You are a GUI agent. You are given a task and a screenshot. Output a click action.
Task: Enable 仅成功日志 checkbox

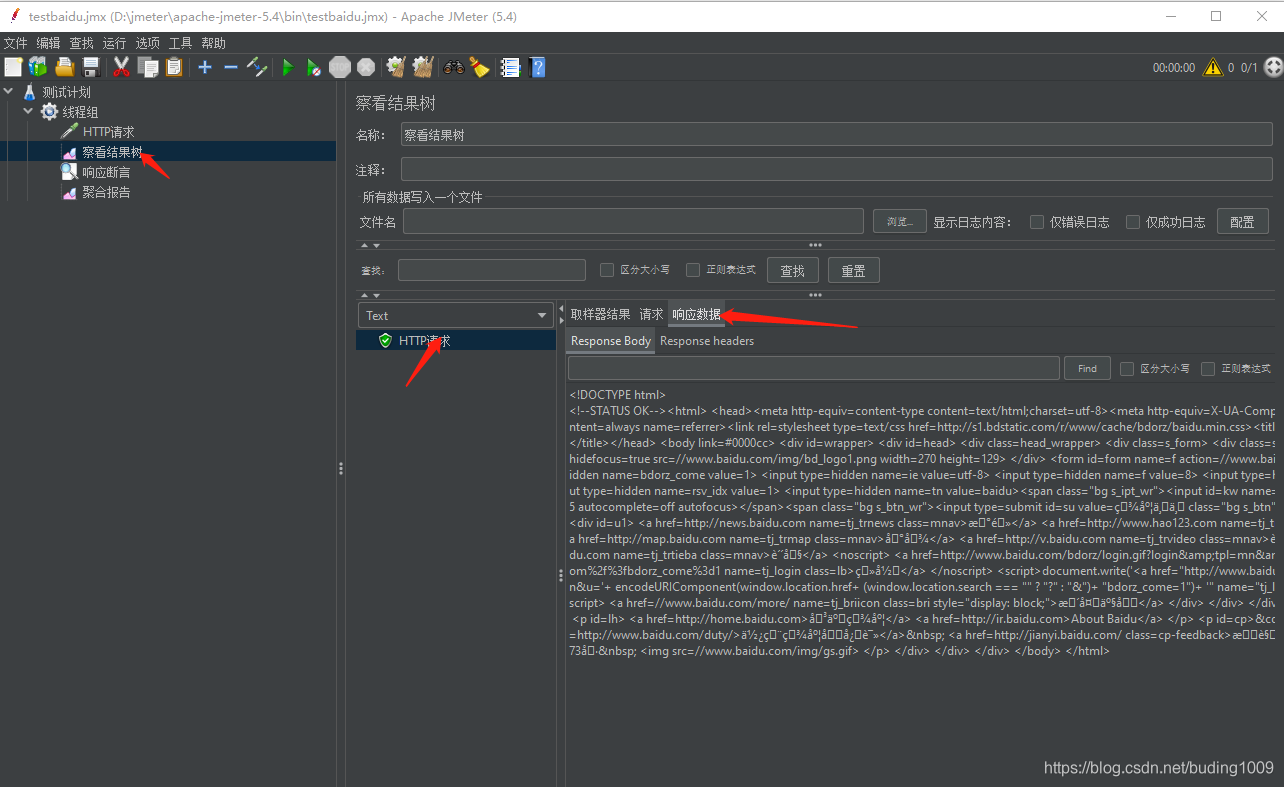click(x=1133, y=222)
